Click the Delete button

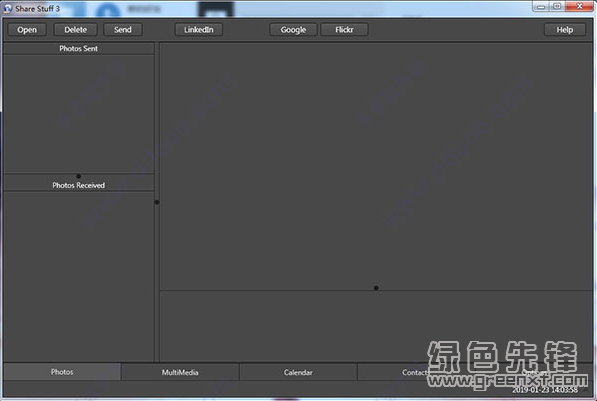(x=75, y=30)
